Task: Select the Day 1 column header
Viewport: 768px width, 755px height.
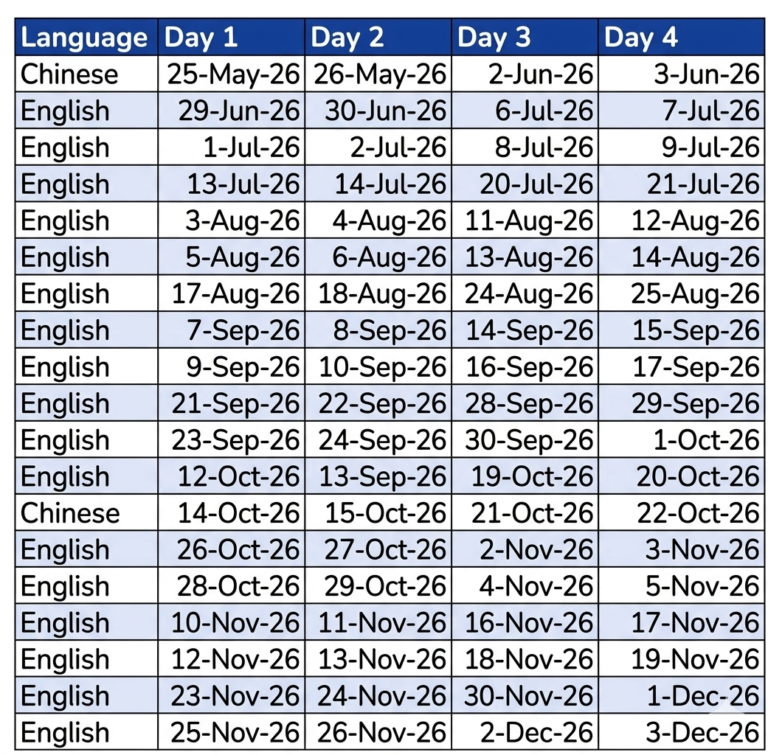Action: point(231,37)
